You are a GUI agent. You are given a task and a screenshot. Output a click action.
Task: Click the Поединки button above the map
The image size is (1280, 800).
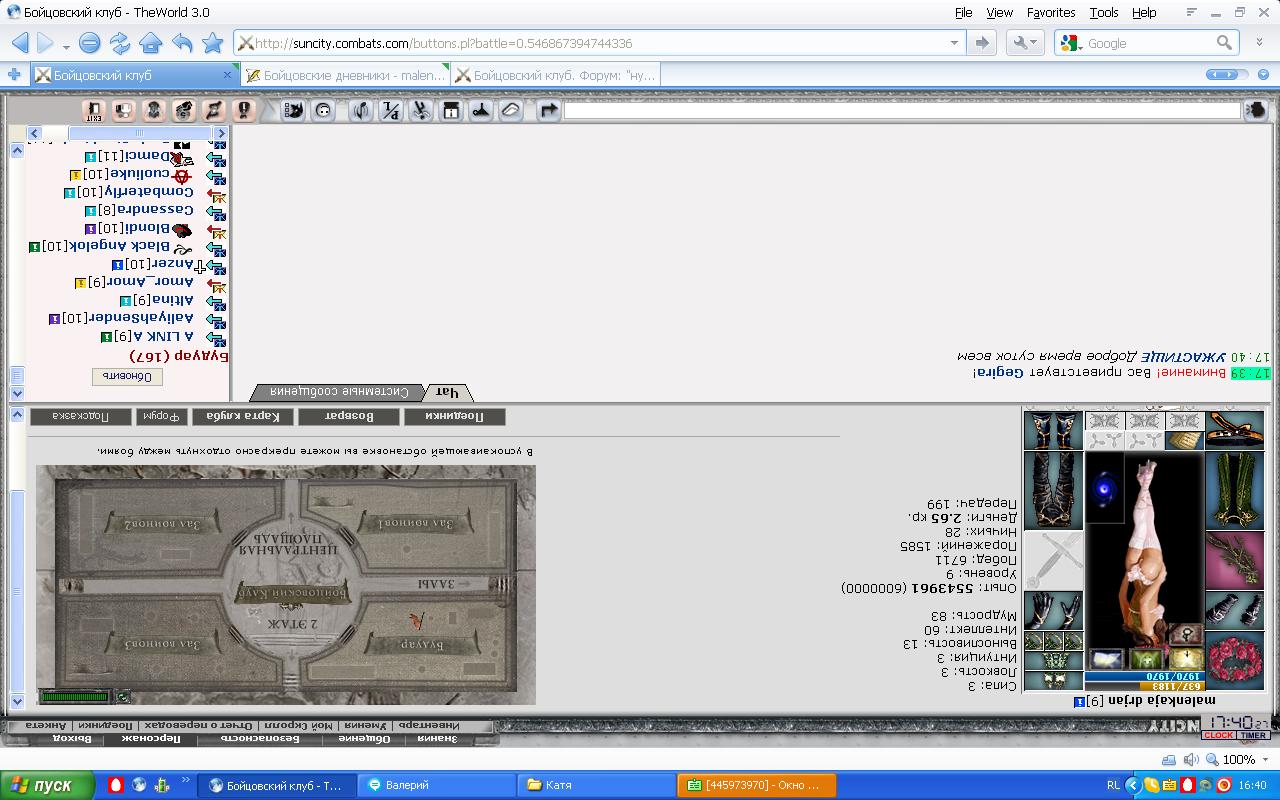click(455, 416)
